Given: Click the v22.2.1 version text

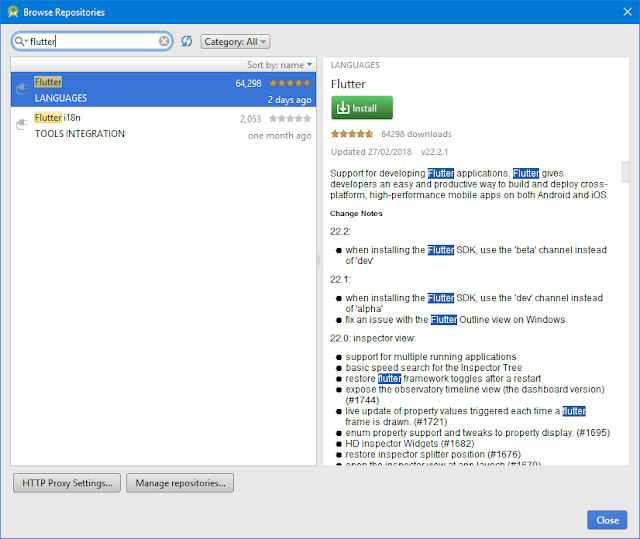Looking at the screenshot, I should point(435,152).
